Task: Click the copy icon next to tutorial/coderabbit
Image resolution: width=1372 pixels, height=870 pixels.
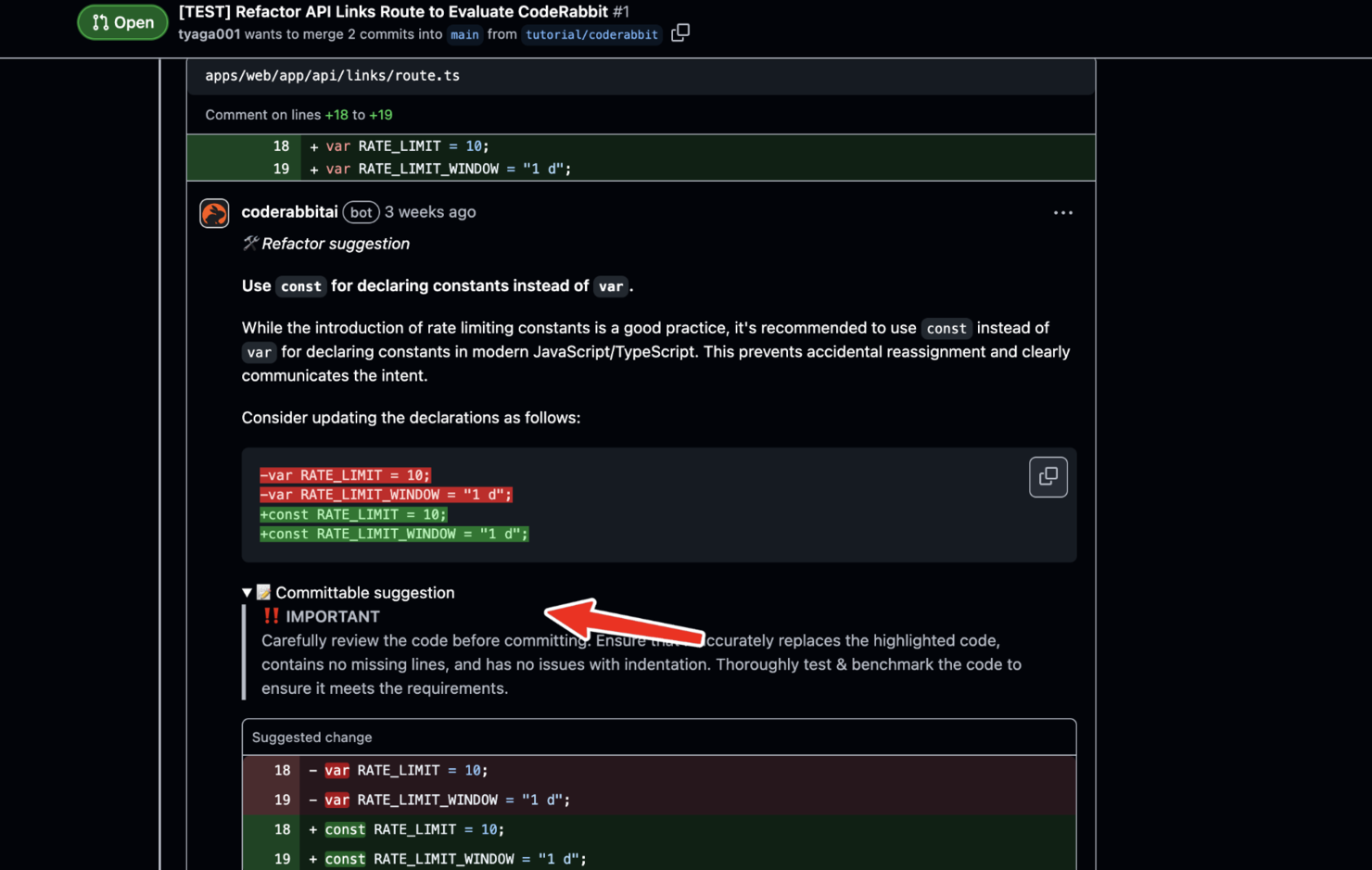Action: coord(680,32)
